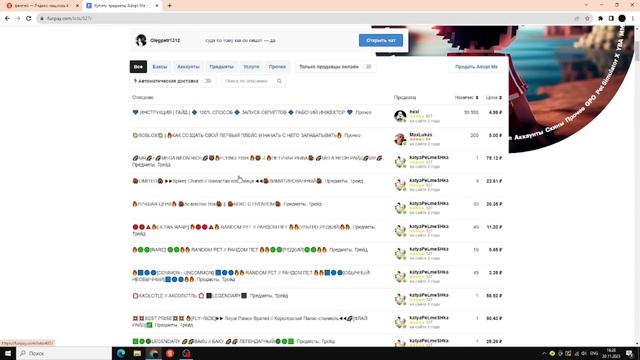Select the 'Предметы' category tab

[x=221, y=67]
